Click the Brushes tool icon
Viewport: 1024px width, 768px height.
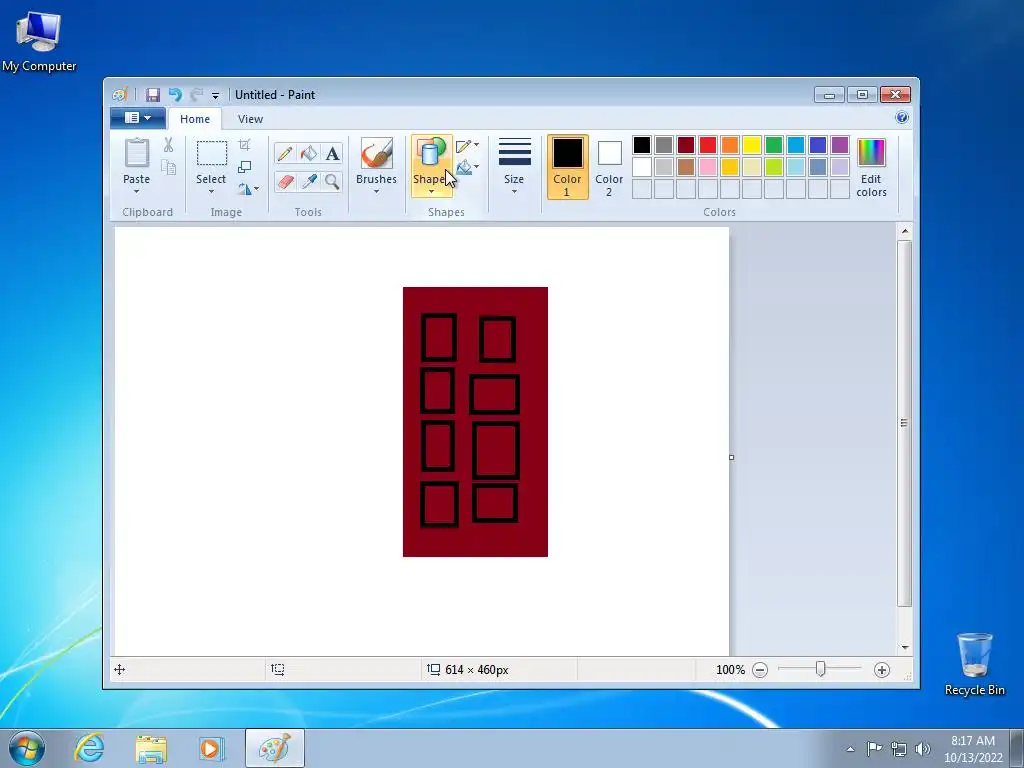tap(376, 153)
